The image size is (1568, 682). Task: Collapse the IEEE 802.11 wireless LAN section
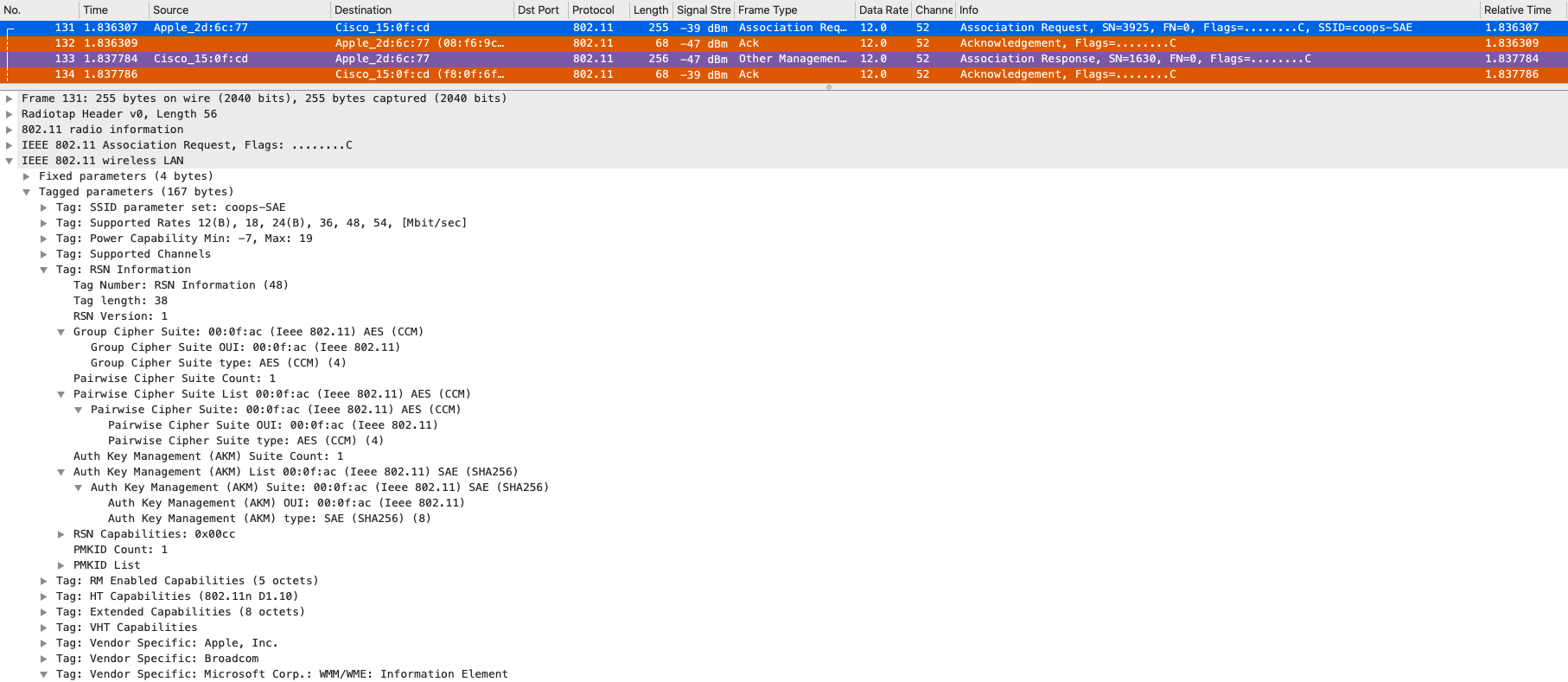tap(10, 161)
